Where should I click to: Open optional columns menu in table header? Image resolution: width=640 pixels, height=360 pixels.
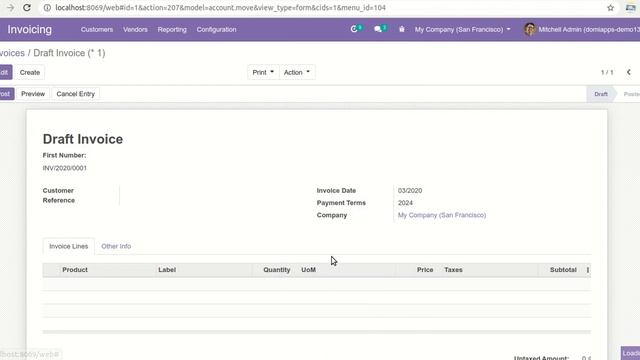(x=588, y=270)
